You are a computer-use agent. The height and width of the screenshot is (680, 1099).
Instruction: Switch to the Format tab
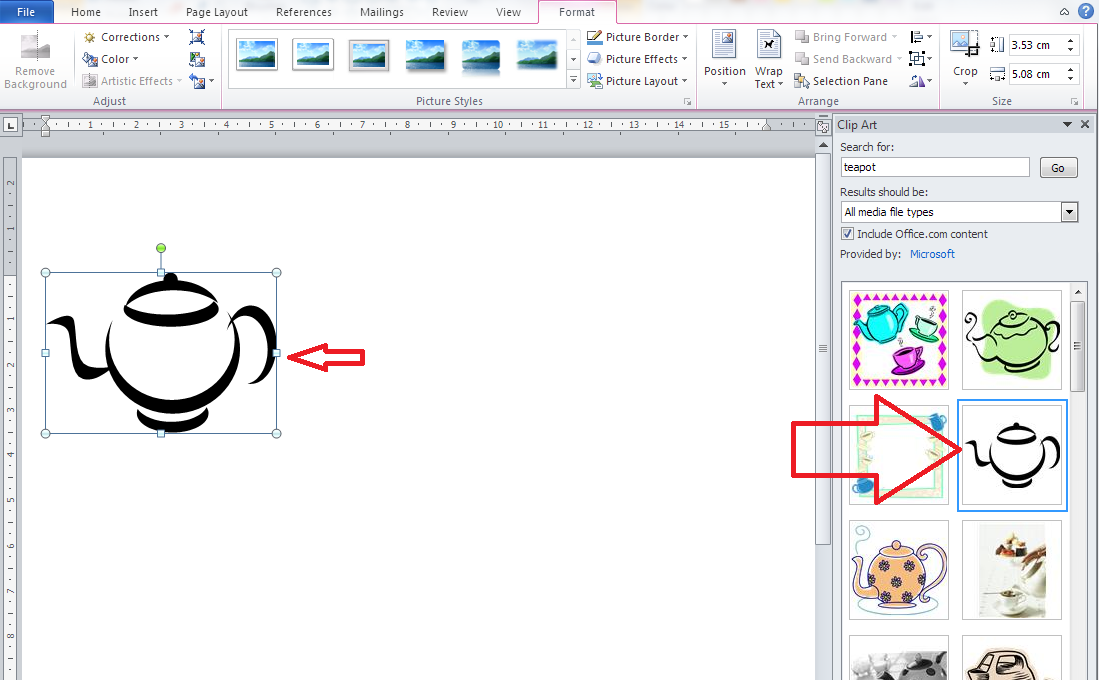577,13
